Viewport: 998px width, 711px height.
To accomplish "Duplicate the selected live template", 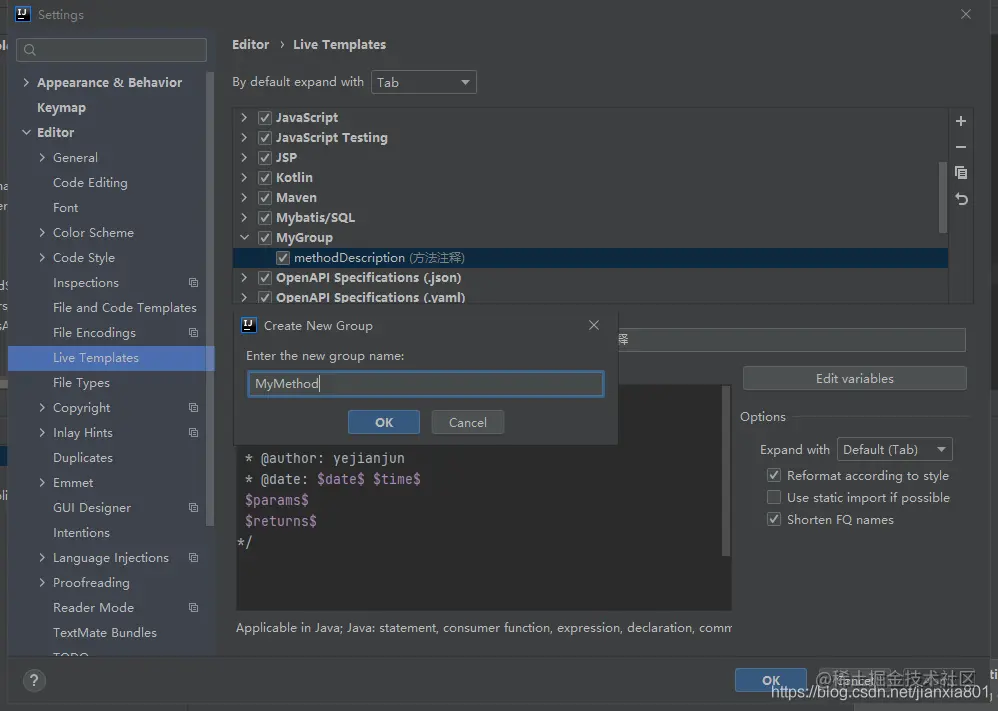I will point(961,172).
